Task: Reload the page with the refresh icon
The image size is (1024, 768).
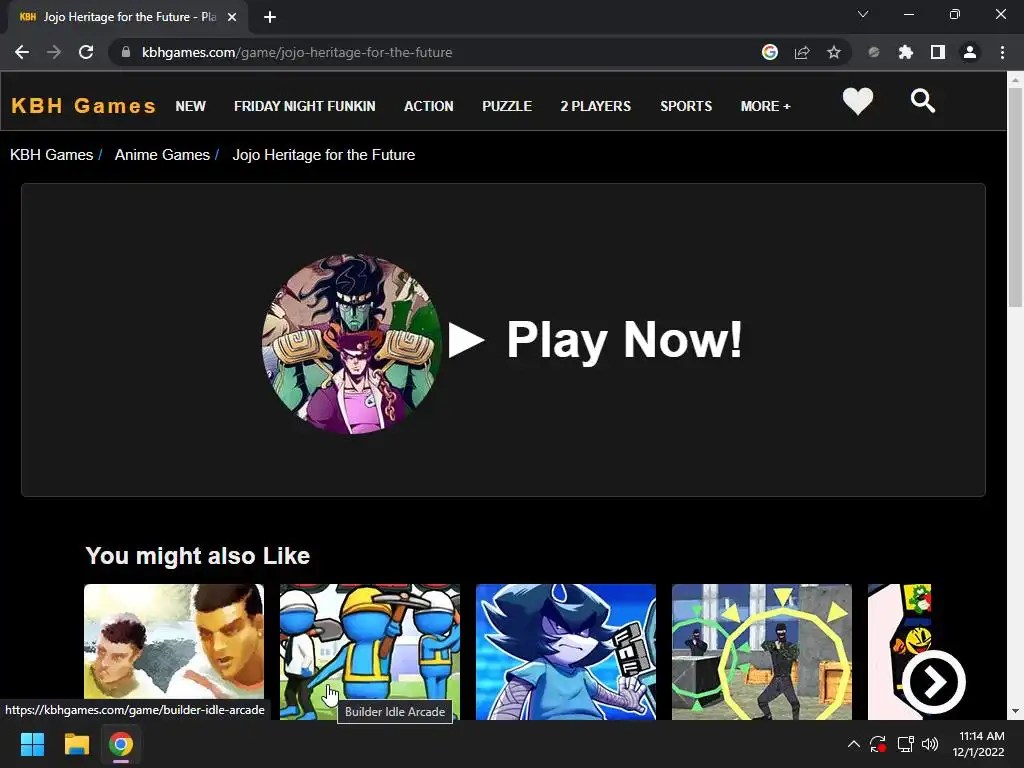Action: coord(86,52)
